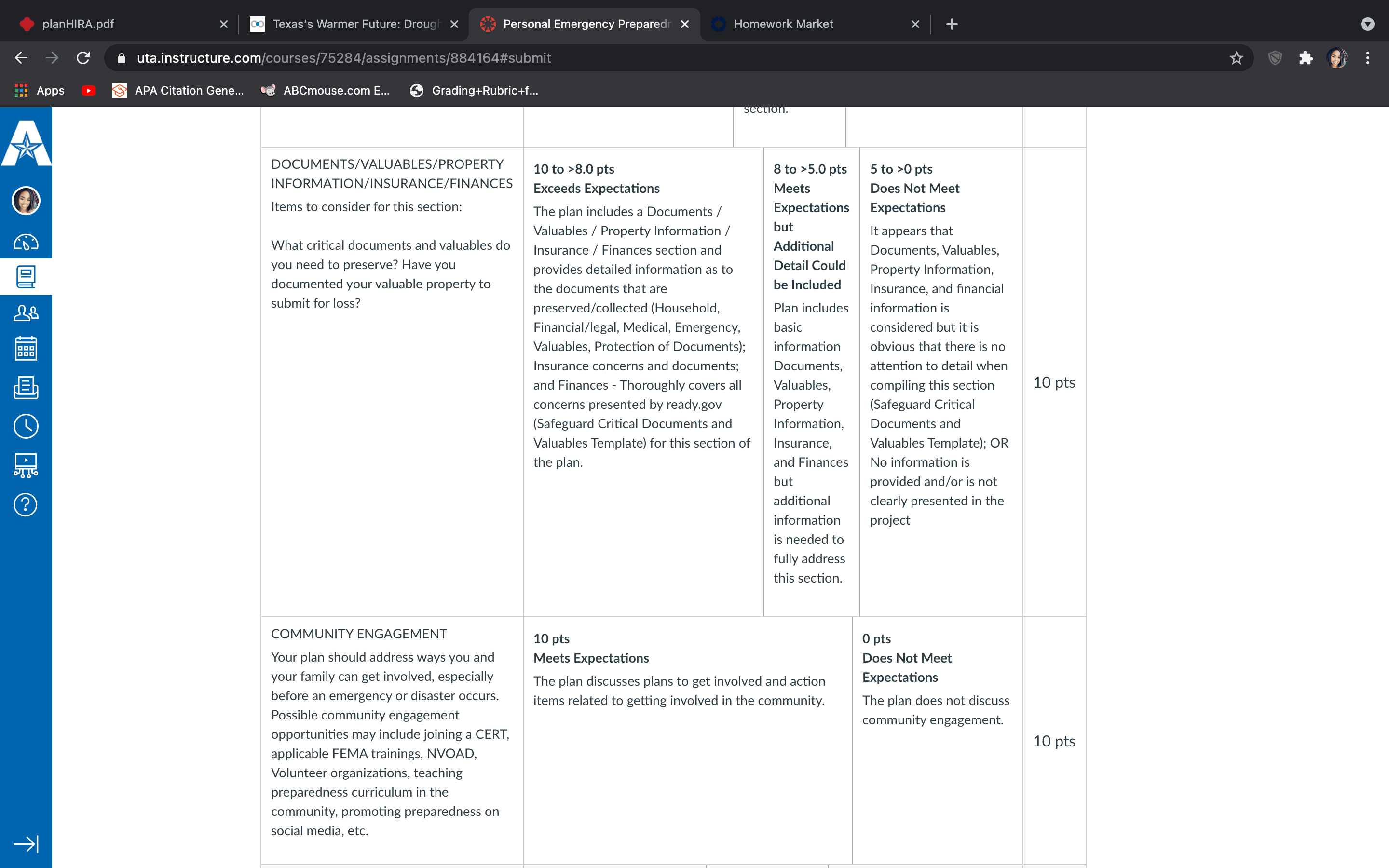Viewport: 1389px width, 868px height.
Task: Reload the current page
Action: click(x=83, y=58)
